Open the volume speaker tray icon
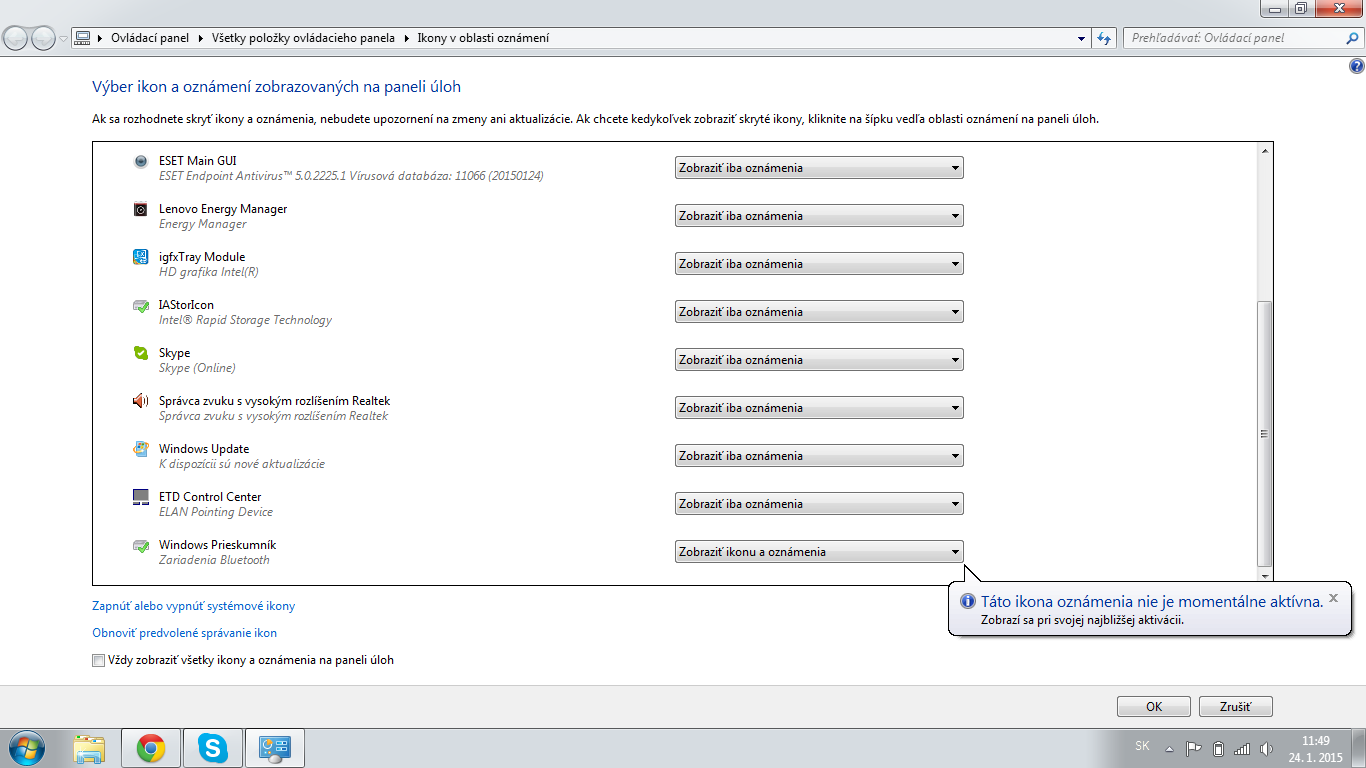The width and height of the screenshot is (1366, 768). coord(1267,748)
